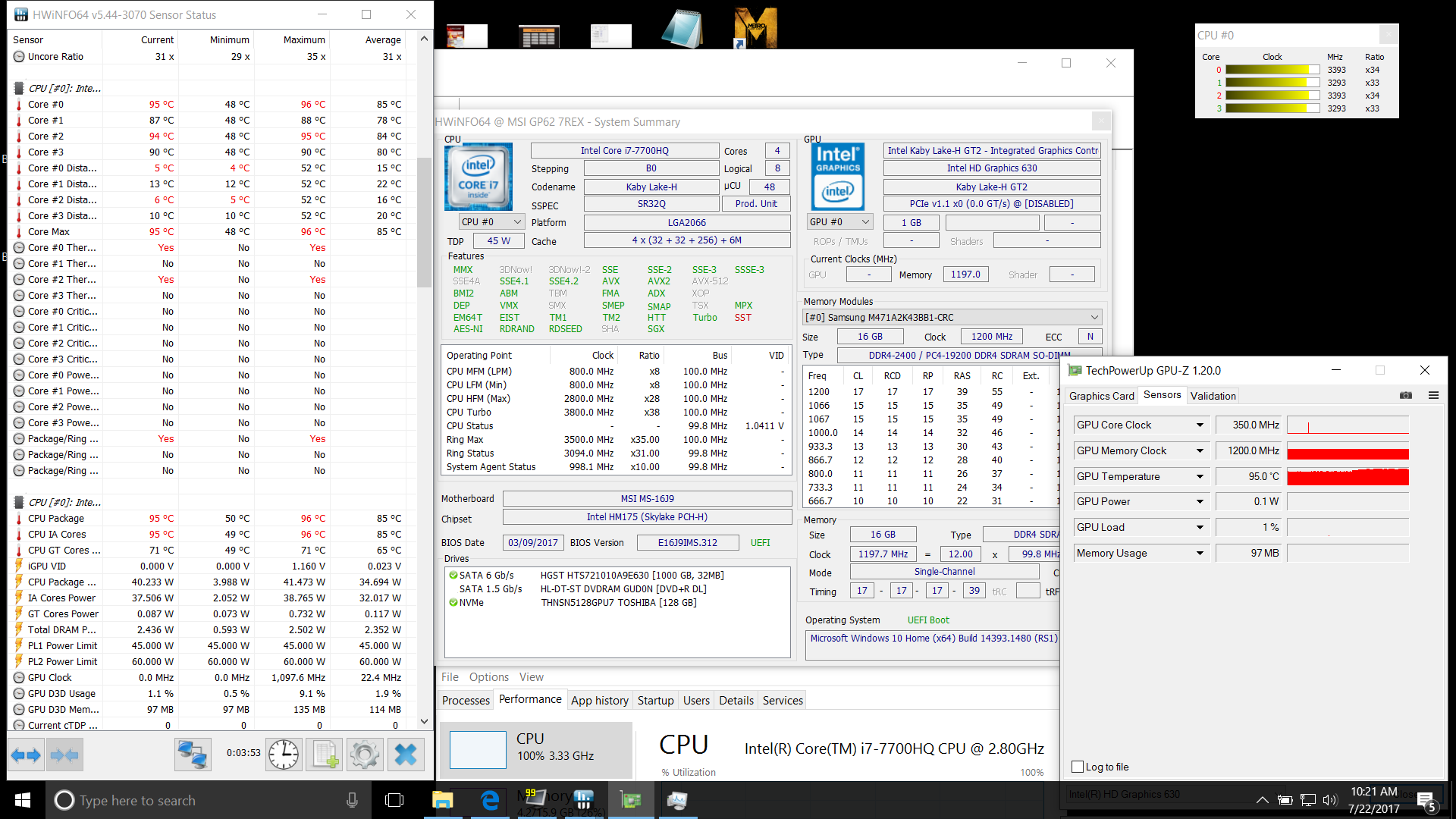Open the GPU Load sensor dropdown
This screenshot has width=1456, height=819.
pos(1200,528)
